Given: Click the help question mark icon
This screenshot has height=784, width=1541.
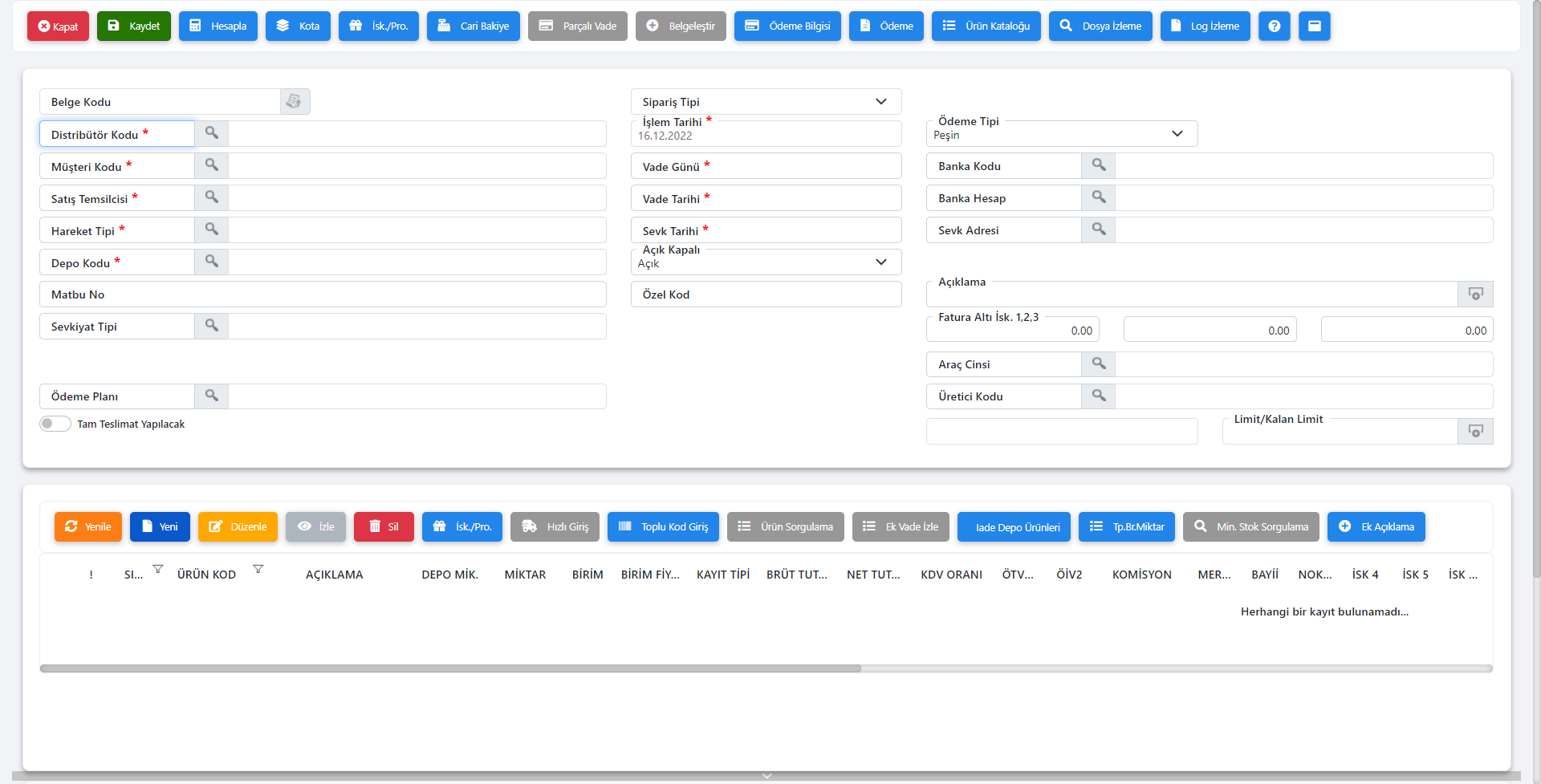Looking at the screenshot, I should tap(1274, 26).
